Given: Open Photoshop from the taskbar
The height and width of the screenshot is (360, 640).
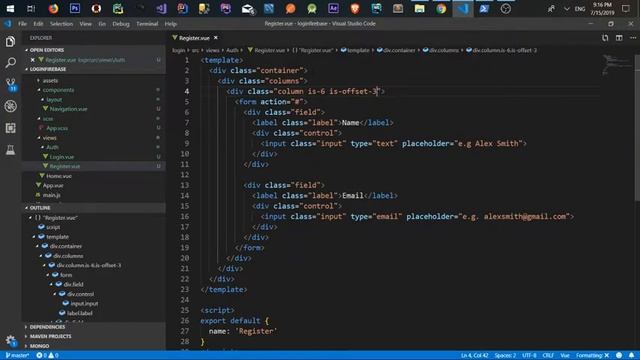Looking at the screenshot, I should pos(75,9).
